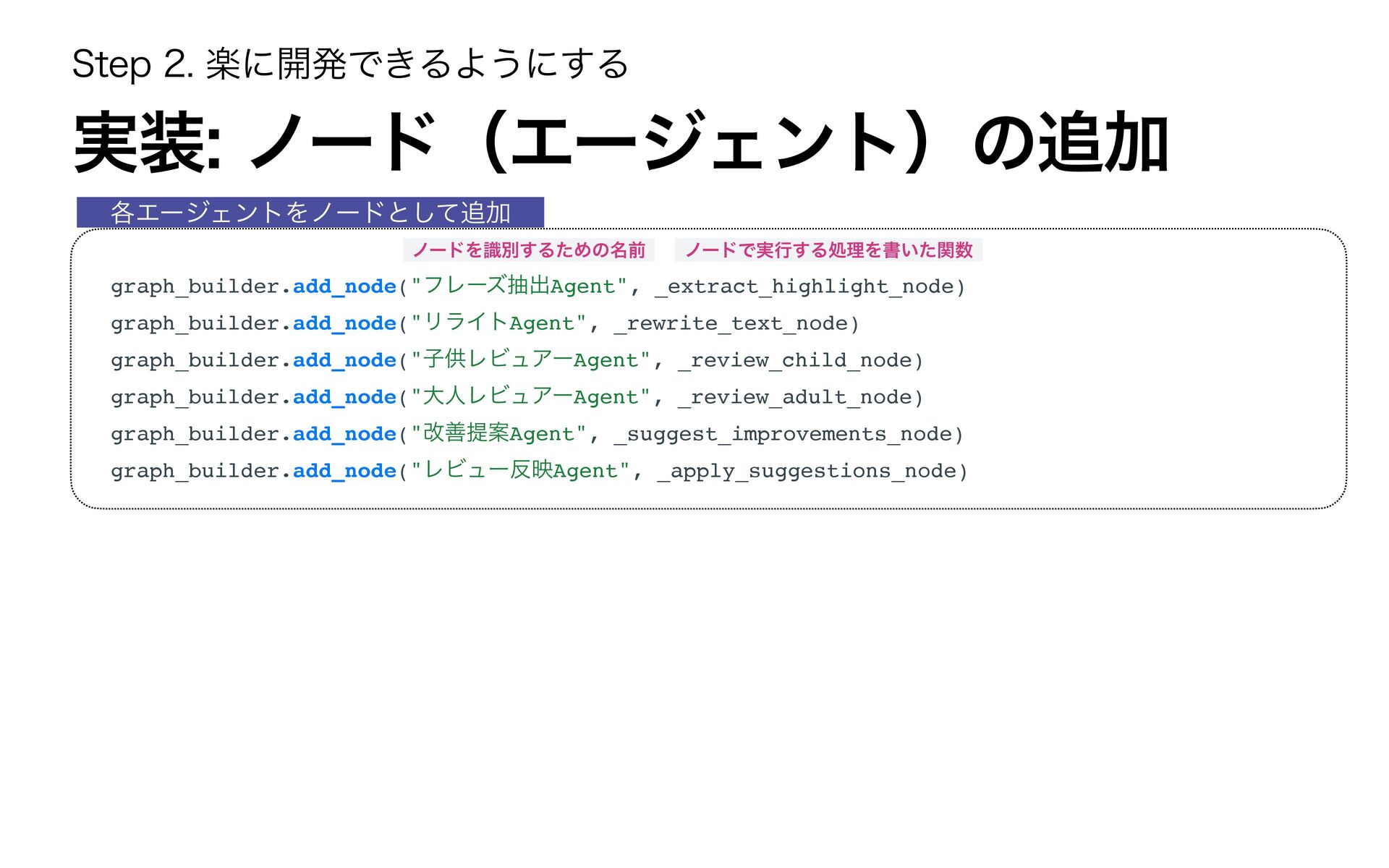Click _review_adult_node function name
The width and height of the screenshot is (1389, 868).
click(794, 397)
